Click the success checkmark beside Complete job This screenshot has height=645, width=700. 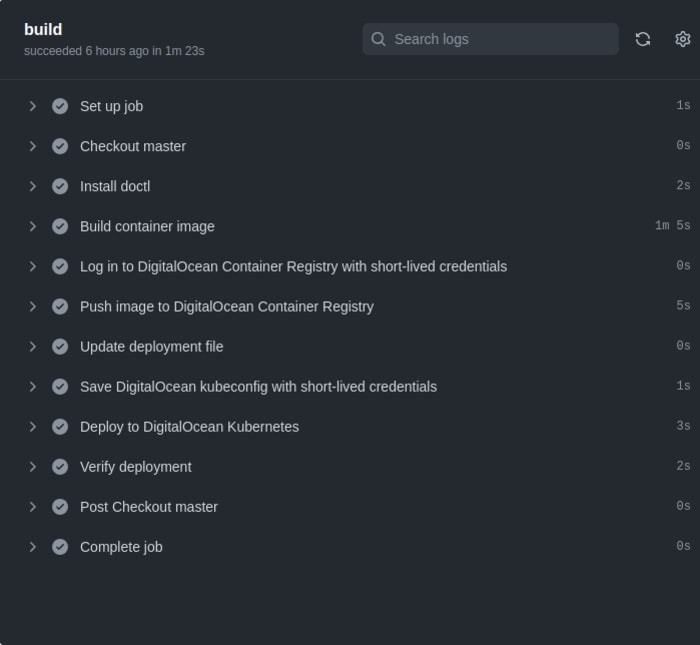coord(60,546)
